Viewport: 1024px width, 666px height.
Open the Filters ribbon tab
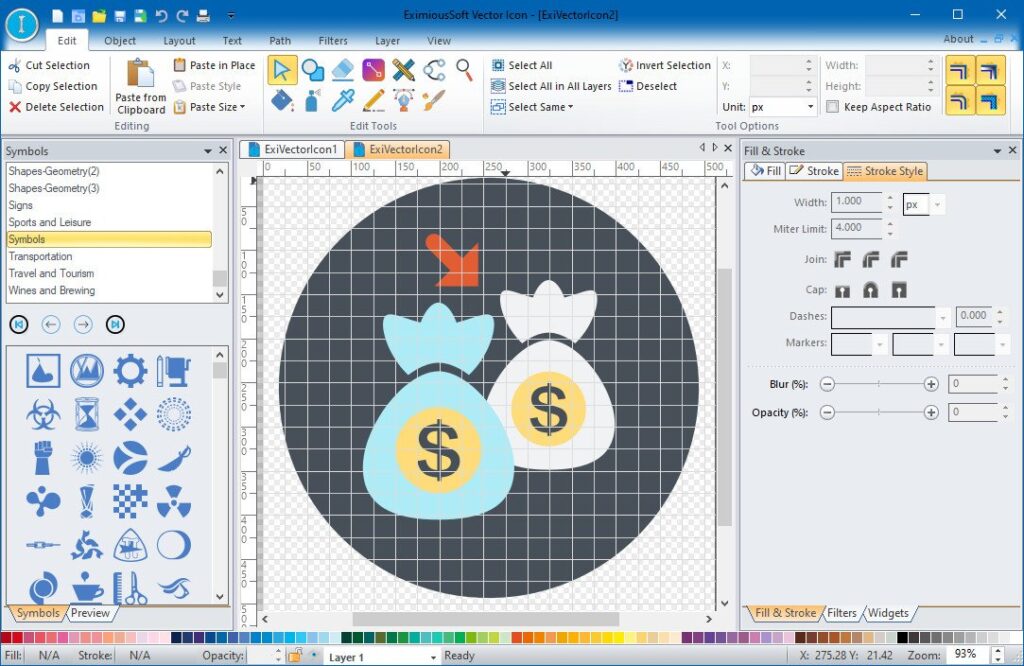click(x=333, y=40)
